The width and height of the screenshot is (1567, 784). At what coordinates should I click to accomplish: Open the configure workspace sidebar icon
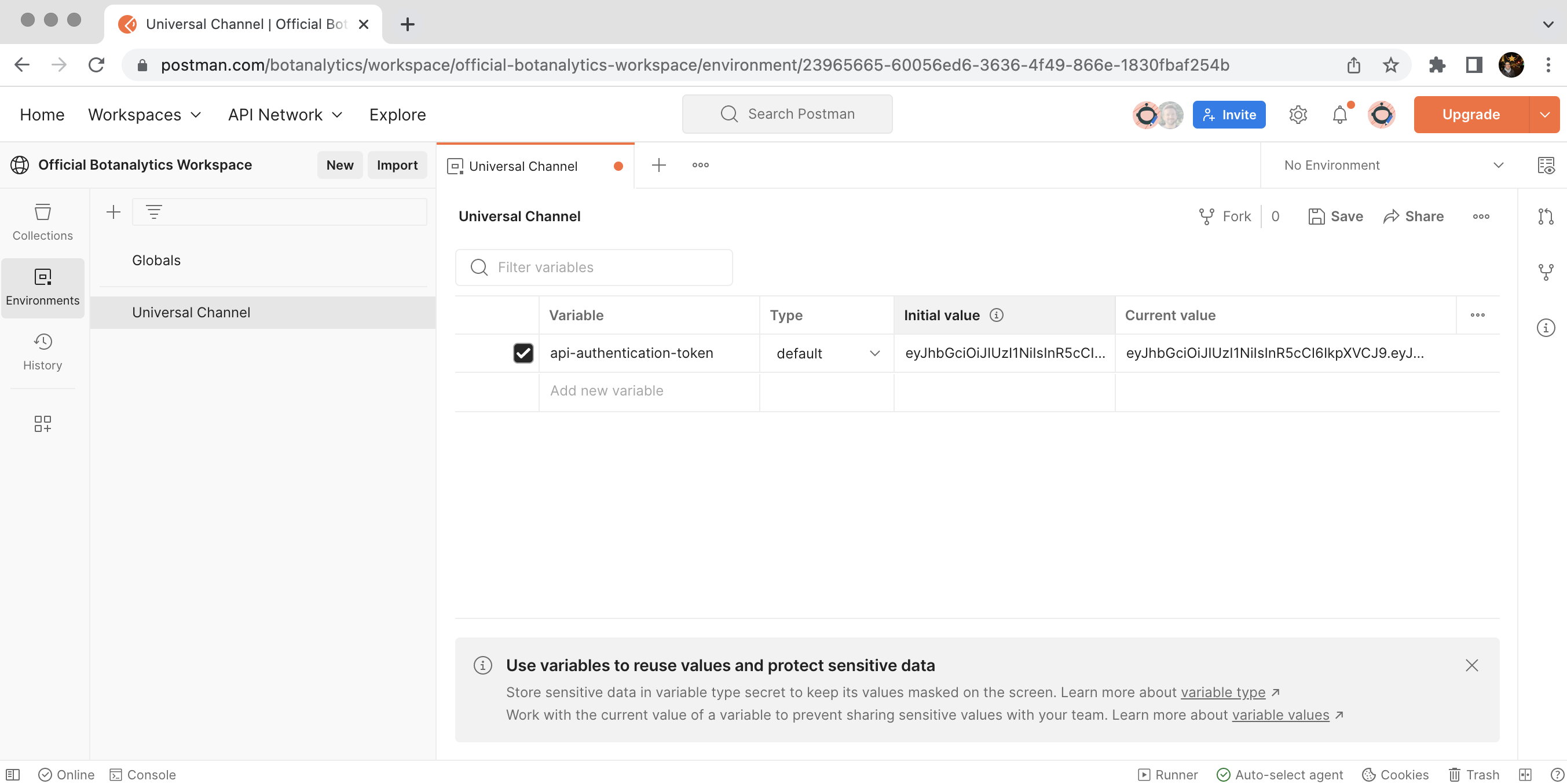(43, 424)
